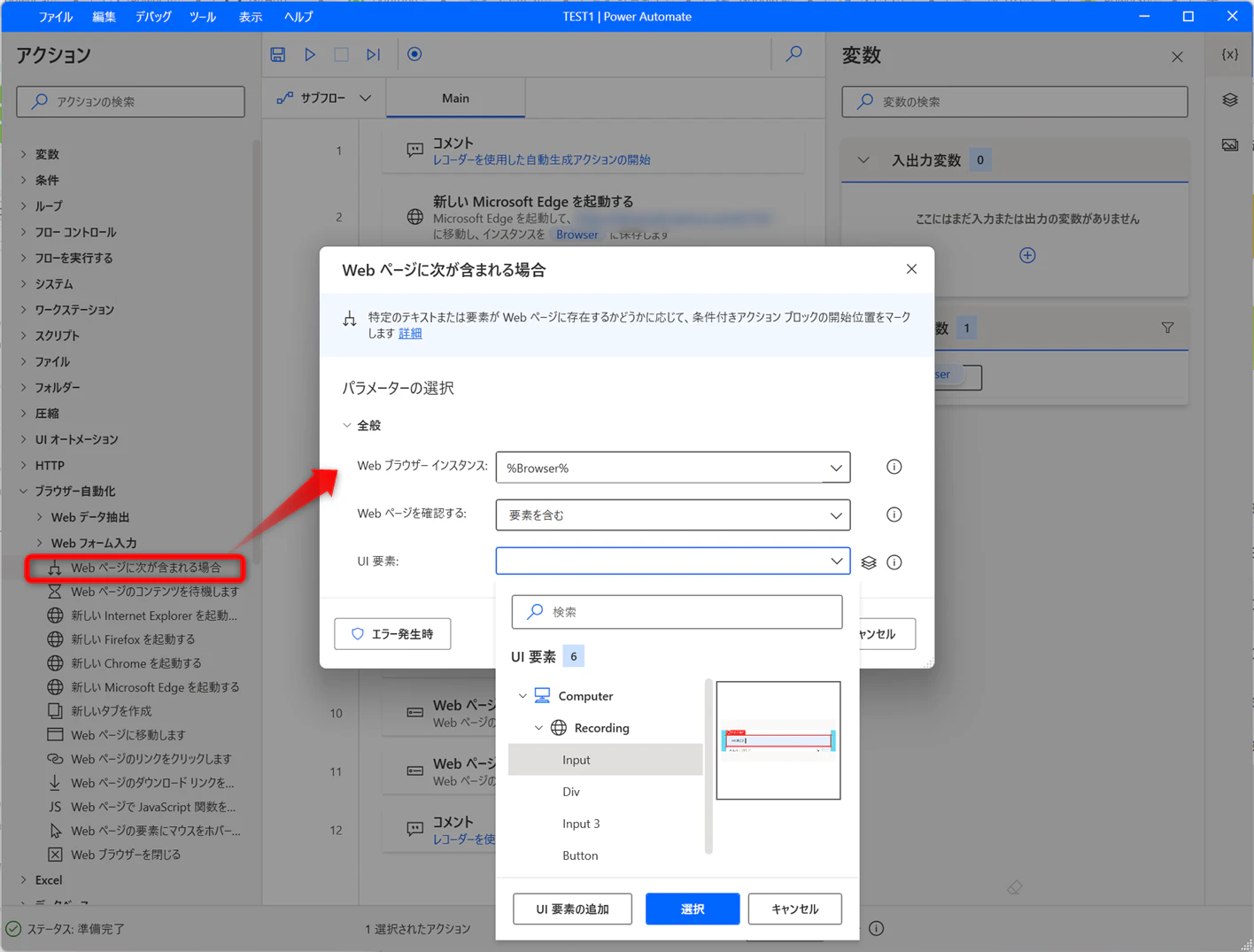Open the デバッグ menu
Viewport: 1254px width, 952px height.
tap(153, 17)
